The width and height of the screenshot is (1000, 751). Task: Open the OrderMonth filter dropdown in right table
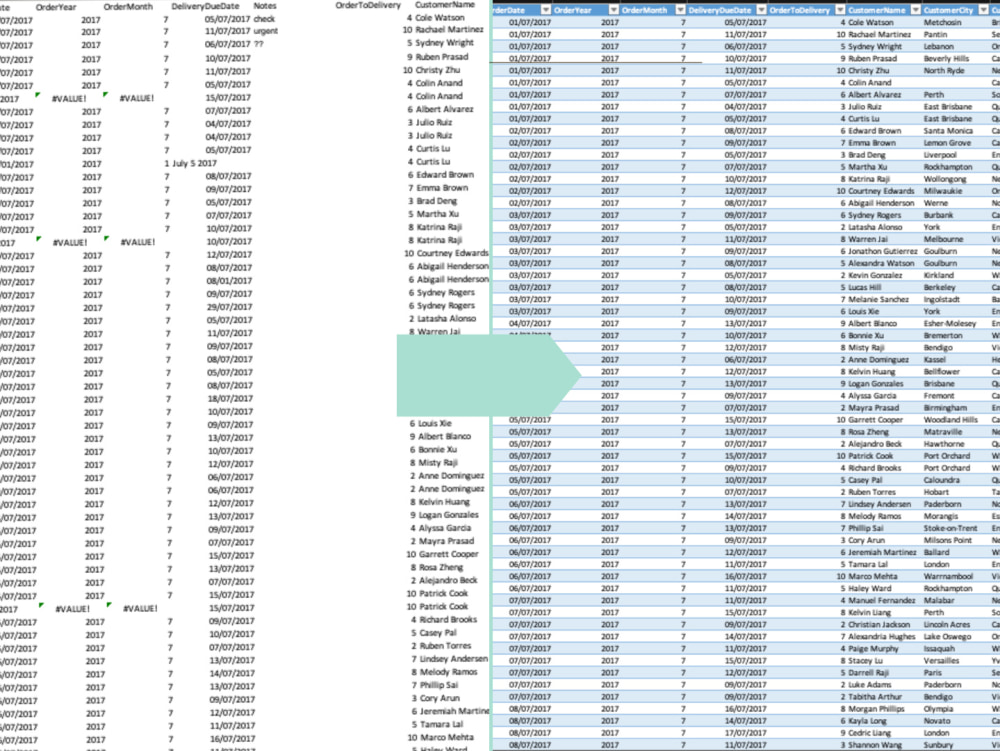680,10
